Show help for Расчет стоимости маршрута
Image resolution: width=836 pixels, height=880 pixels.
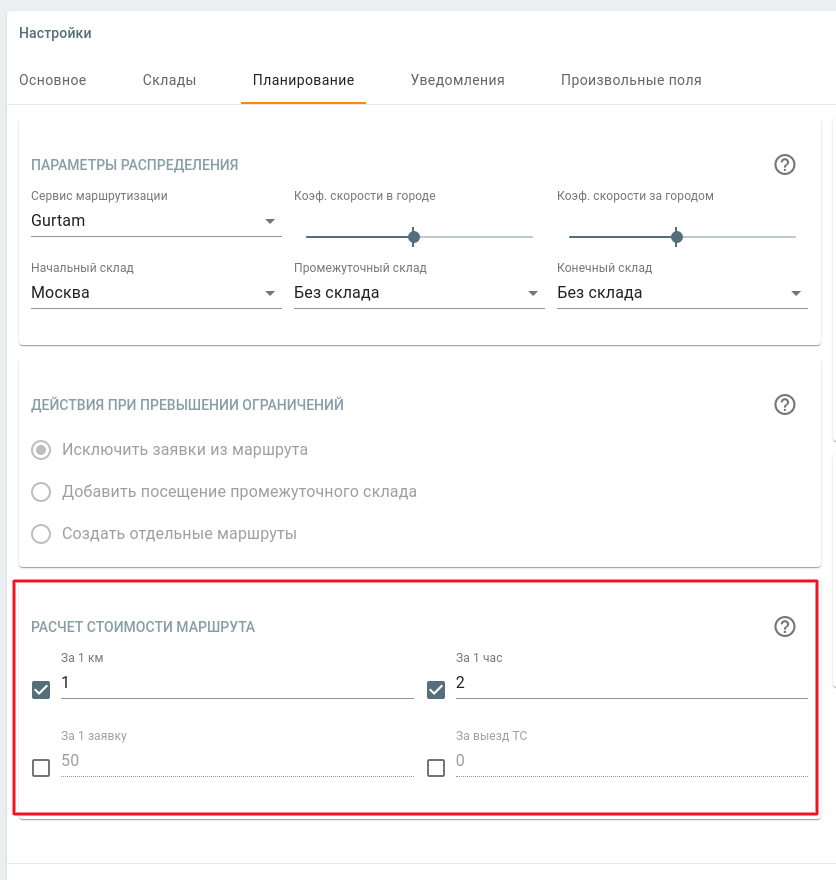785,627
